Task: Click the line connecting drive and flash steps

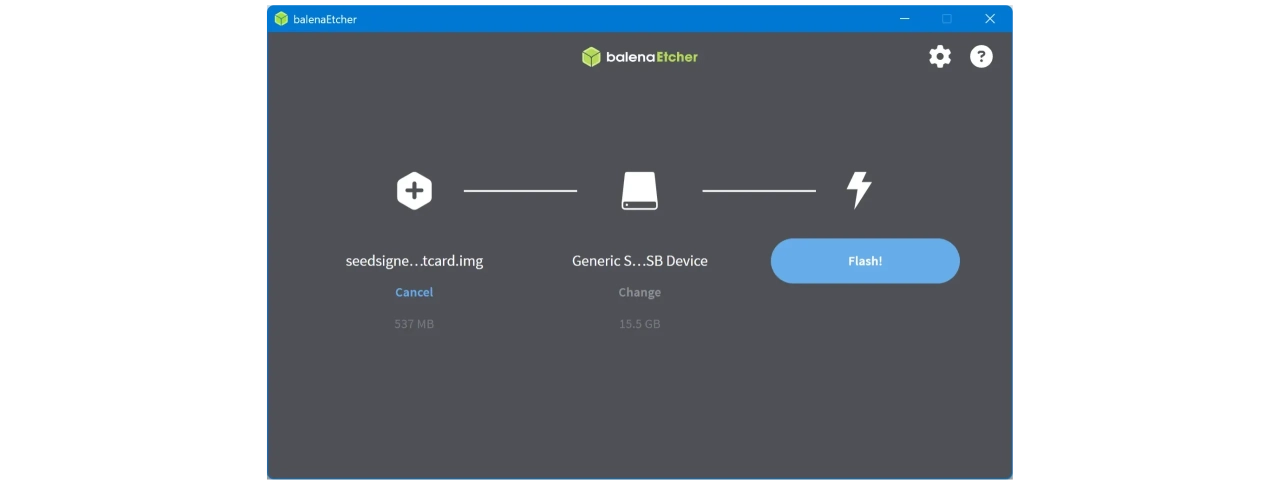Action: tap(758, 190)
